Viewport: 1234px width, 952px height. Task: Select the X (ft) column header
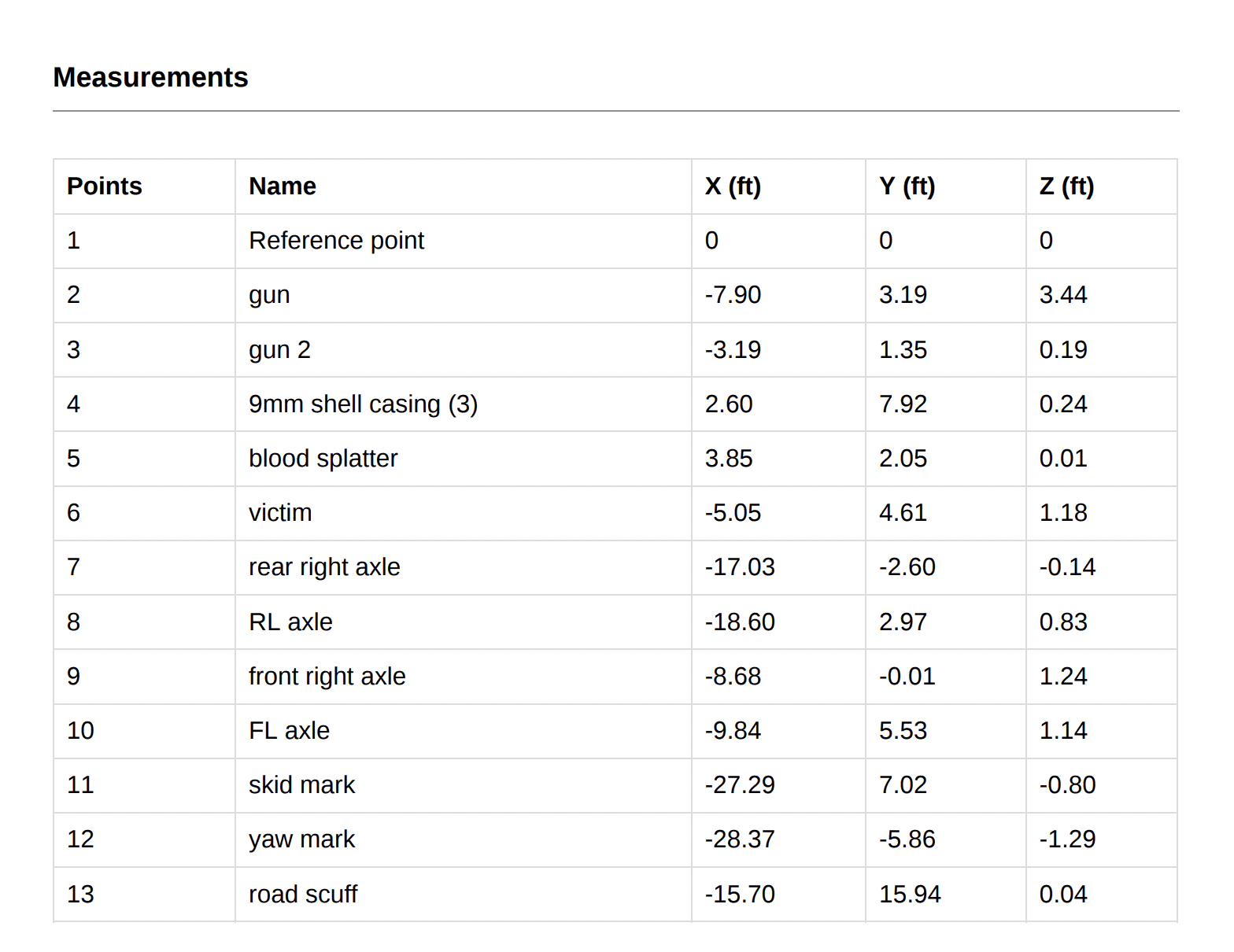coord(733,186)
